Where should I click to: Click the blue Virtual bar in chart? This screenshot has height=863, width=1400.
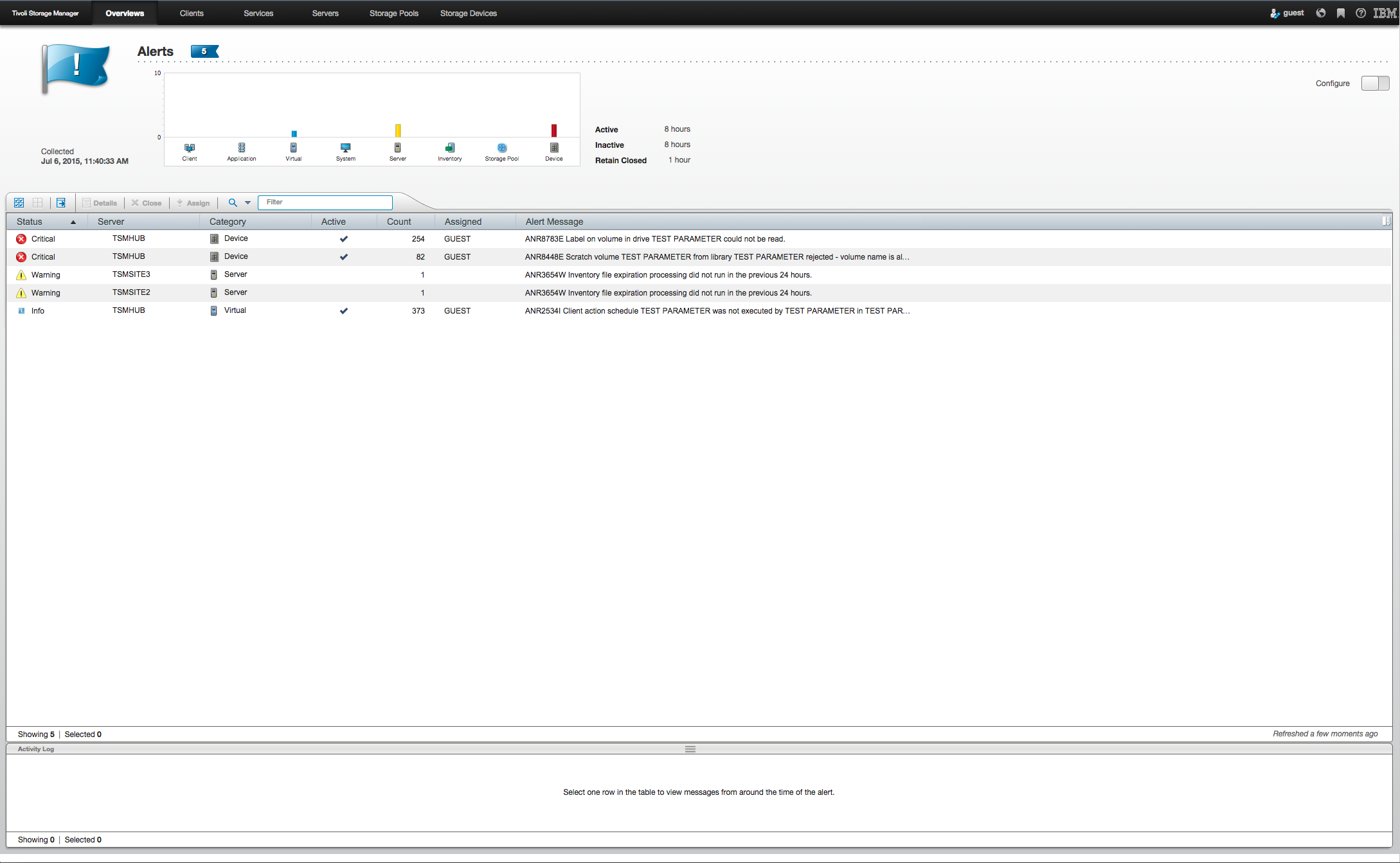coord(294,134)
